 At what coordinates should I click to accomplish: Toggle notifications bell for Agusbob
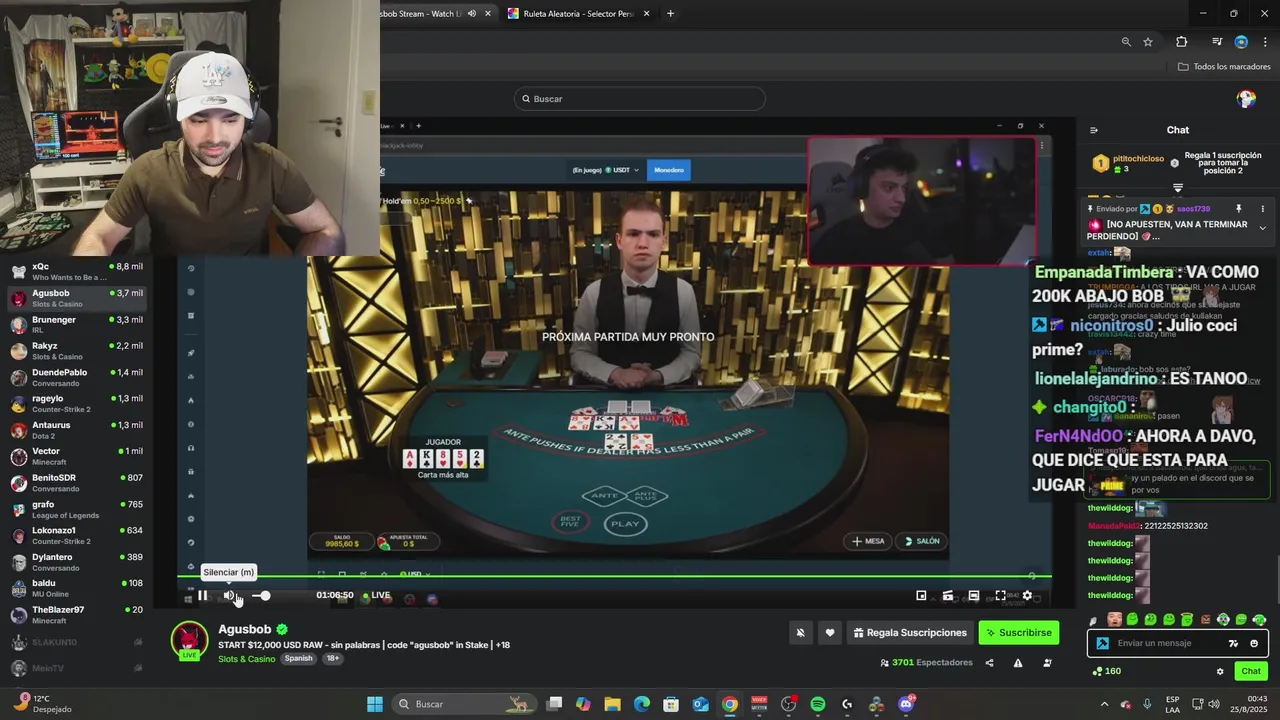[800, 632]
